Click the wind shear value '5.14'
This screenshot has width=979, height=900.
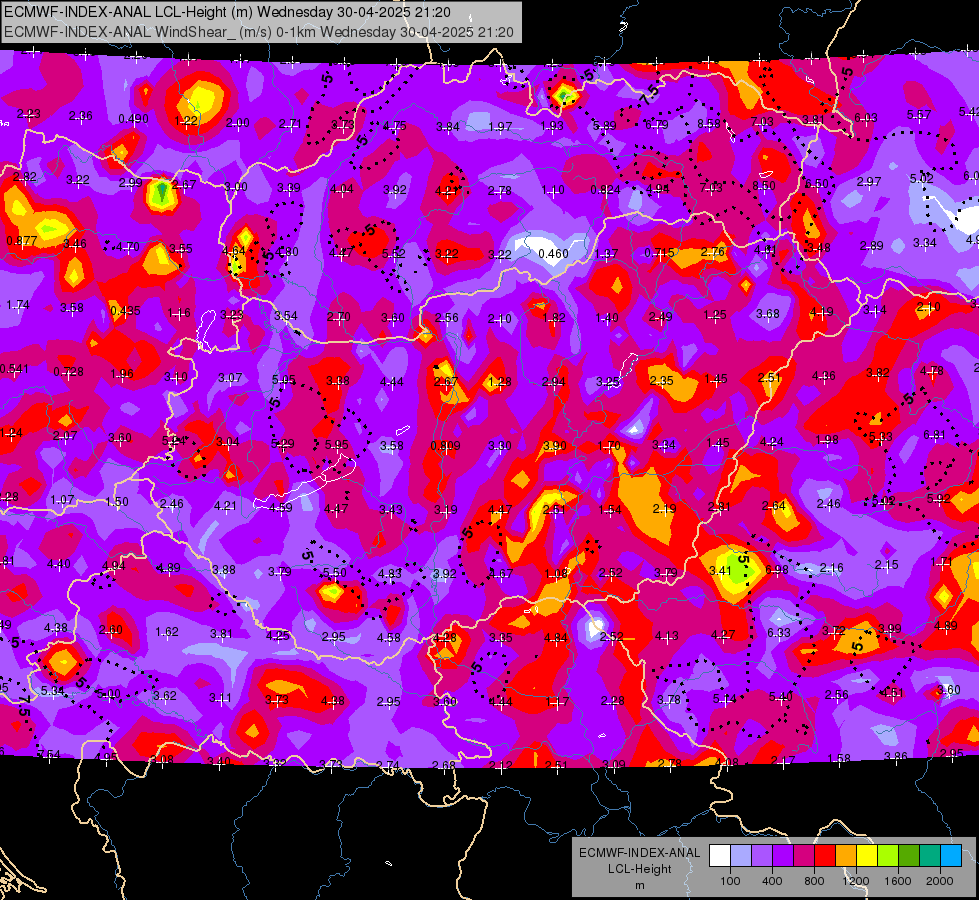tap(724, 698)
